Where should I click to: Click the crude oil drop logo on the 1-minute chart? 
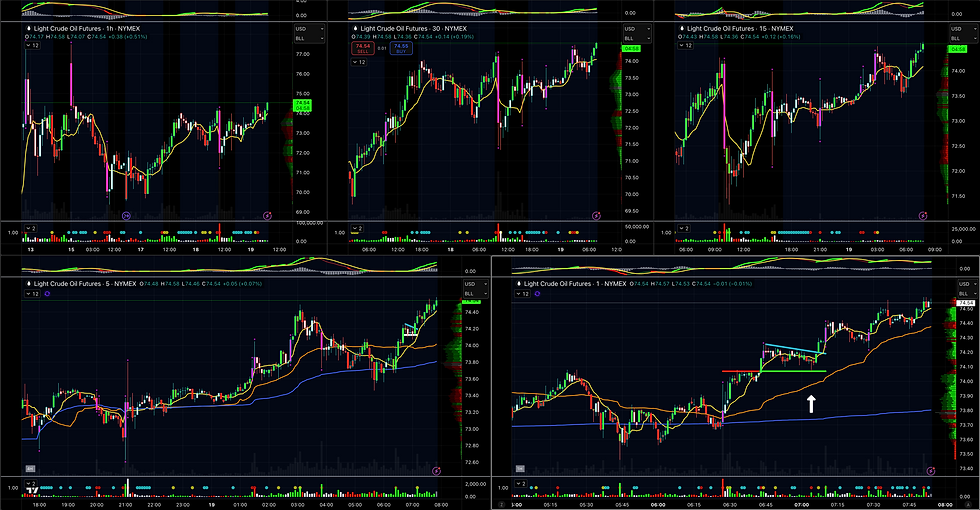[518, 284]
